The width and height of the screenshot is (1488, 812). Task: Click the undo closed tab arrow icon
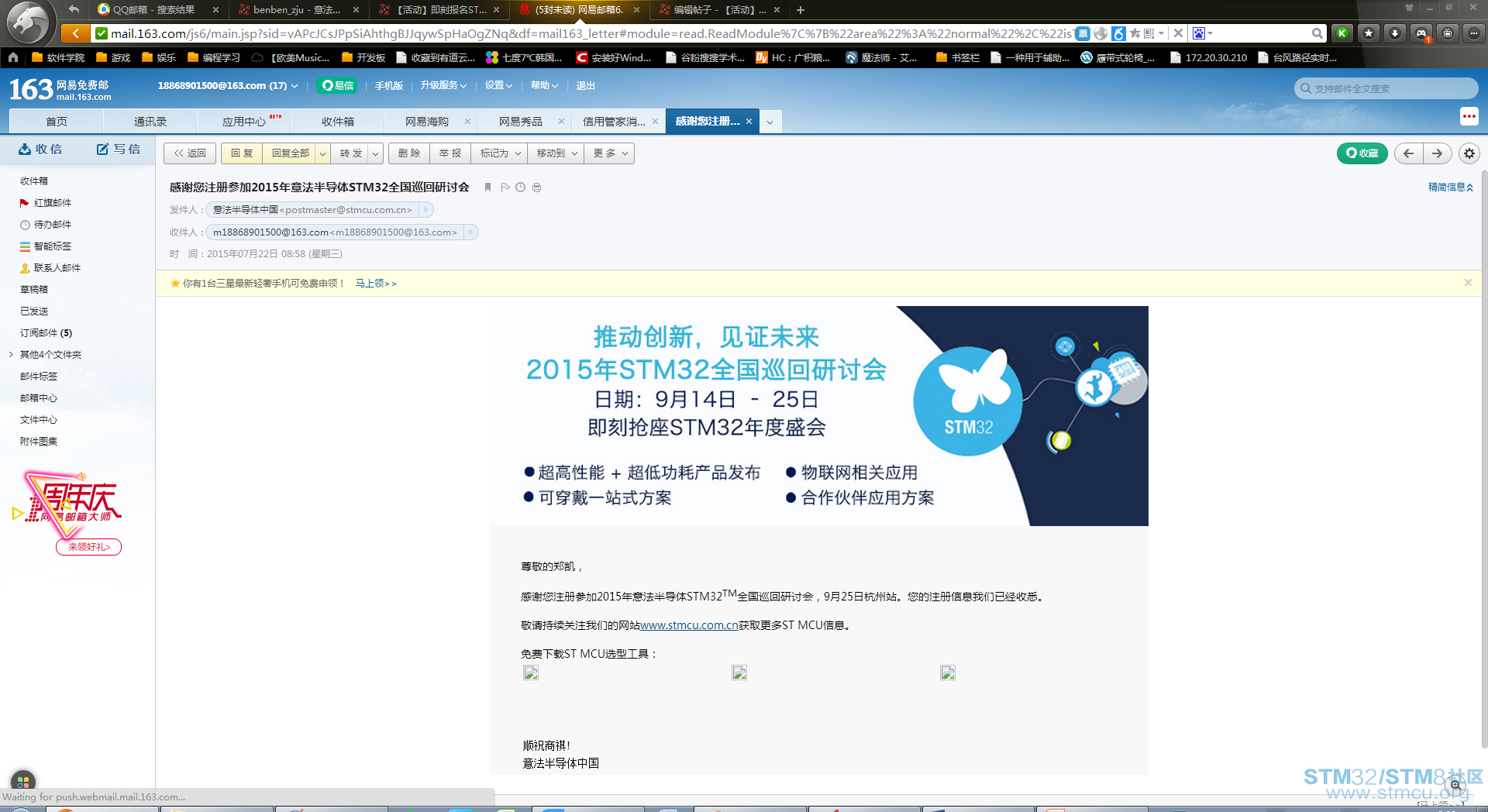point(74,9)
